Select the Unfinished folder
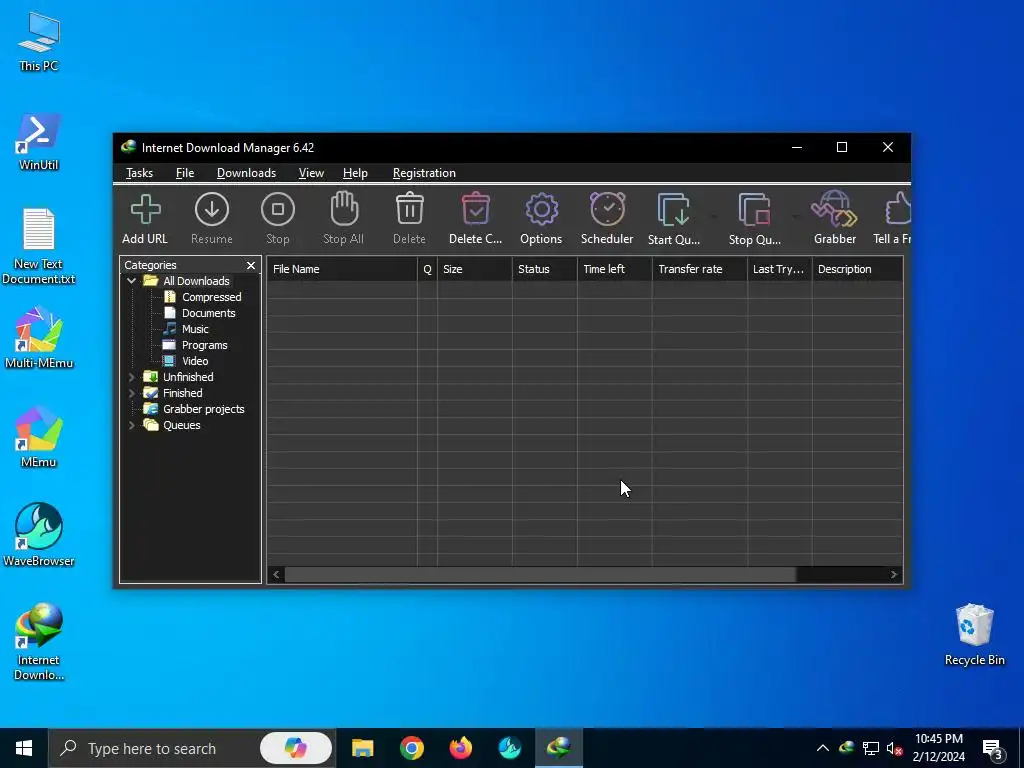Image resolution: width=1024 pixels, height=768 pixels. coord(188,377)
